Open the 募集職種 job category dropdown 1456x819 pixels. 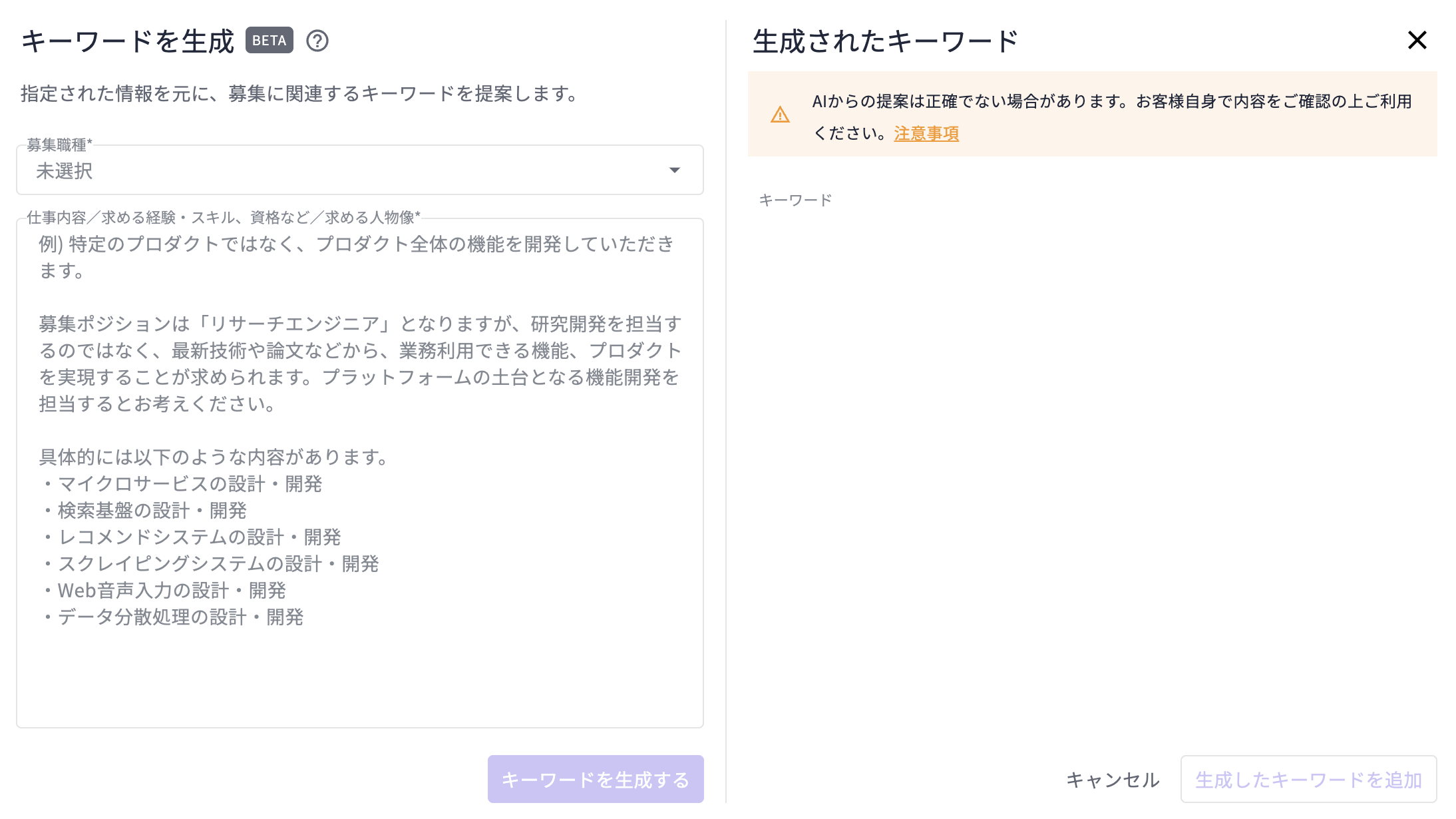coord(359,170)
